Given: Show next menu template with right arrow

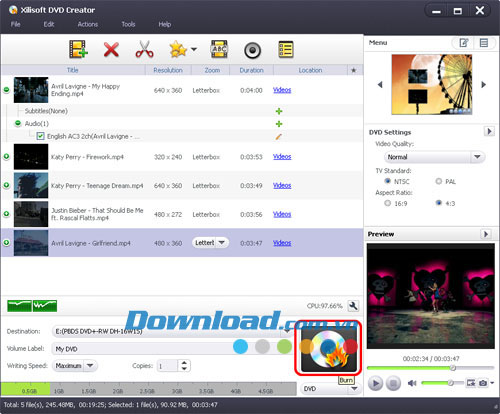Looking at the screenshot, I should pos(484,85).
